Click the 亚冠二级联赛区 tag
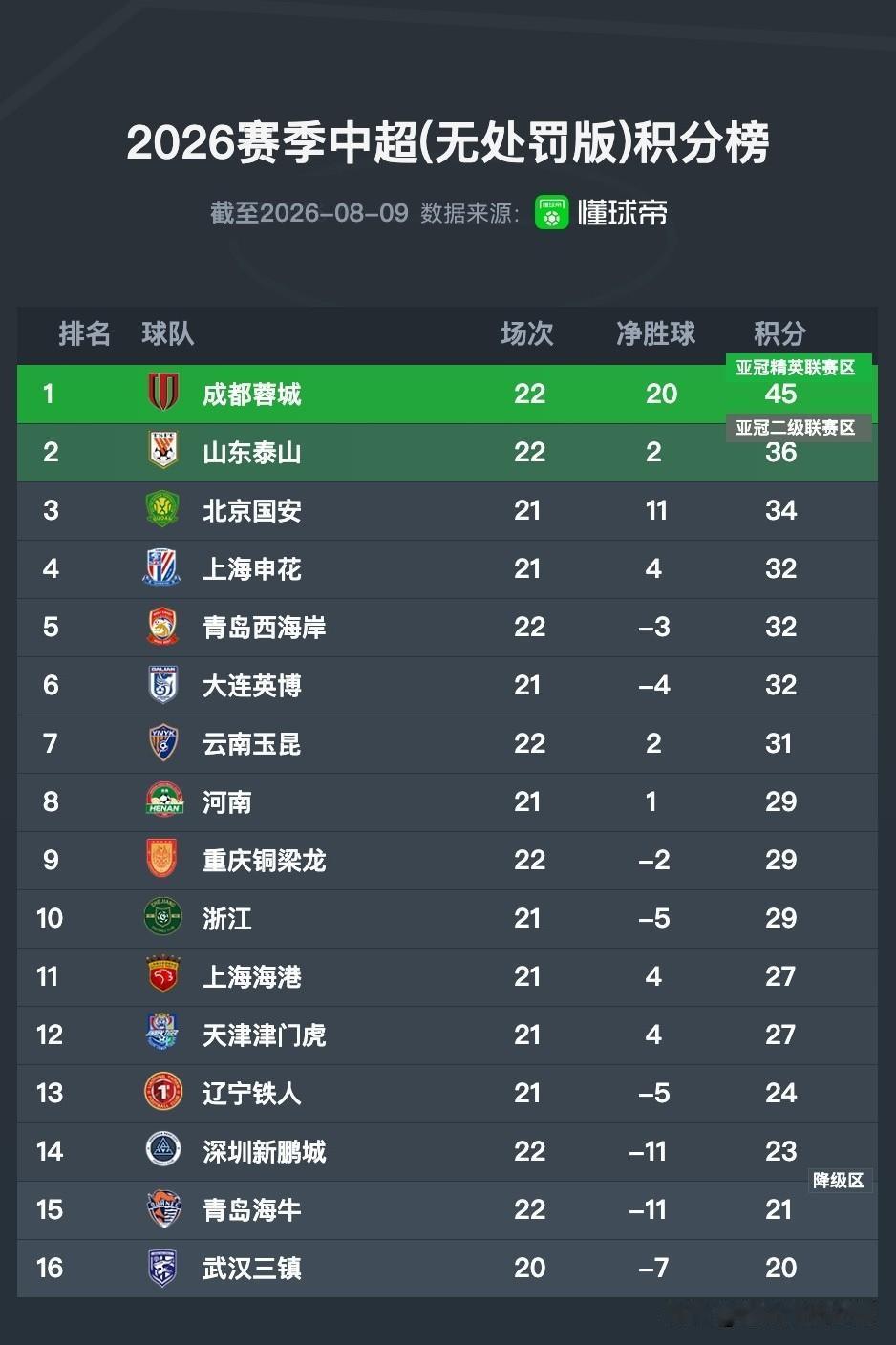The height and width of the screenshot is (1345, 896). 796,428
